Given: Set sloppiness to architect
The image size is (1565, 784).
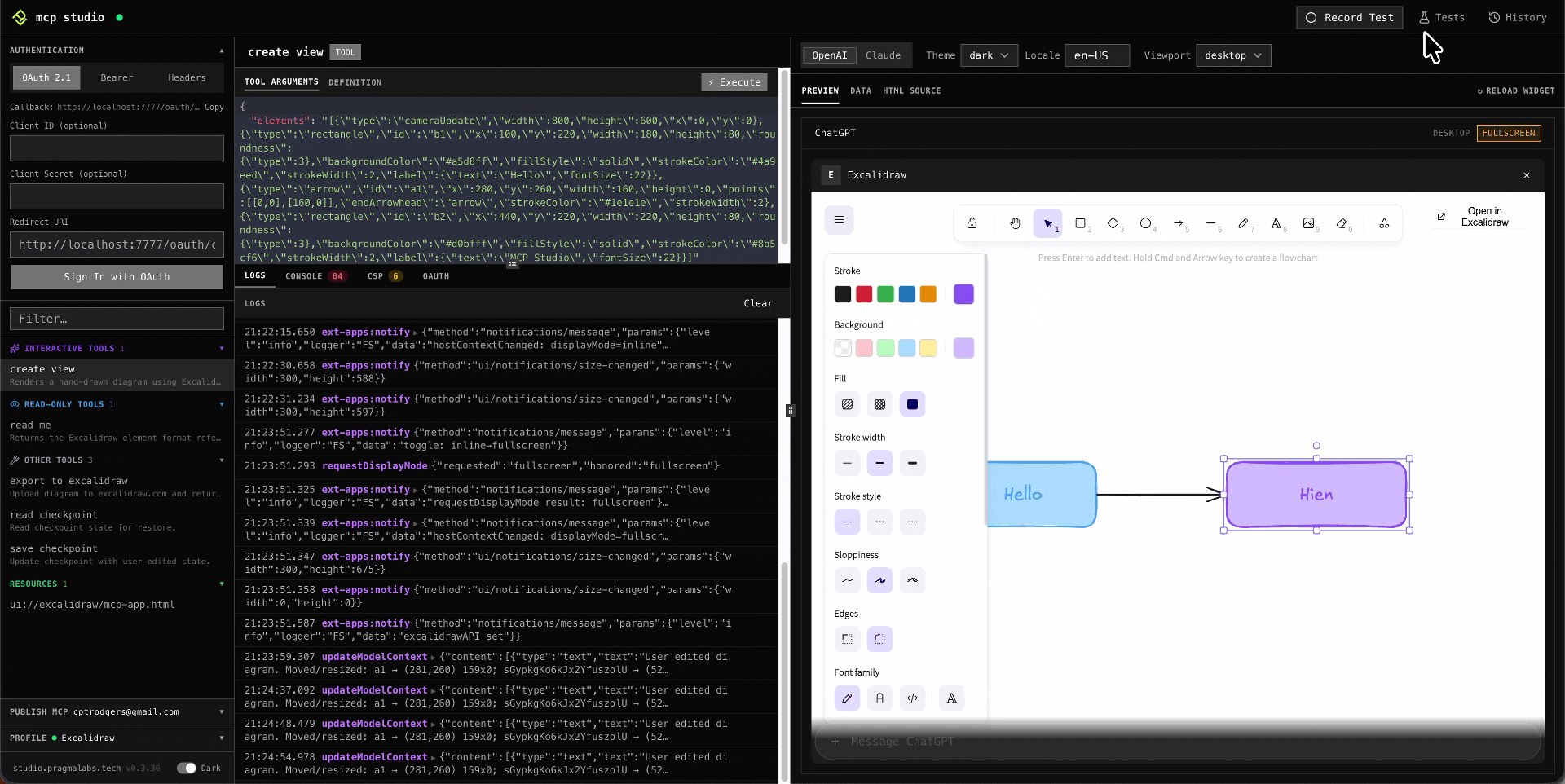Looking at the screenshot, I should 847,580.
